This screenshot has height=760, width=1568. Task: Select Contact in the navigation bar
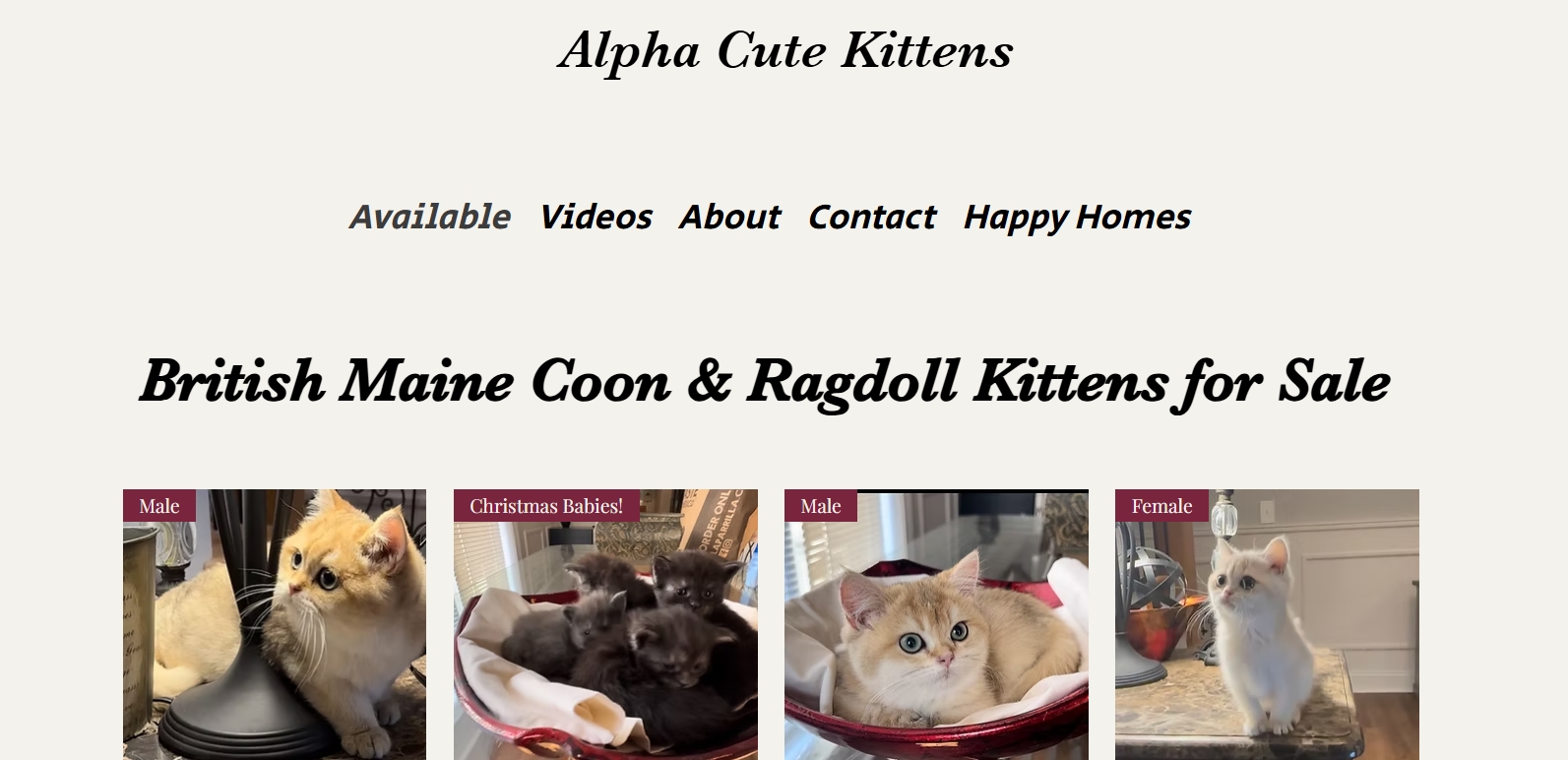tap(872, 217)
